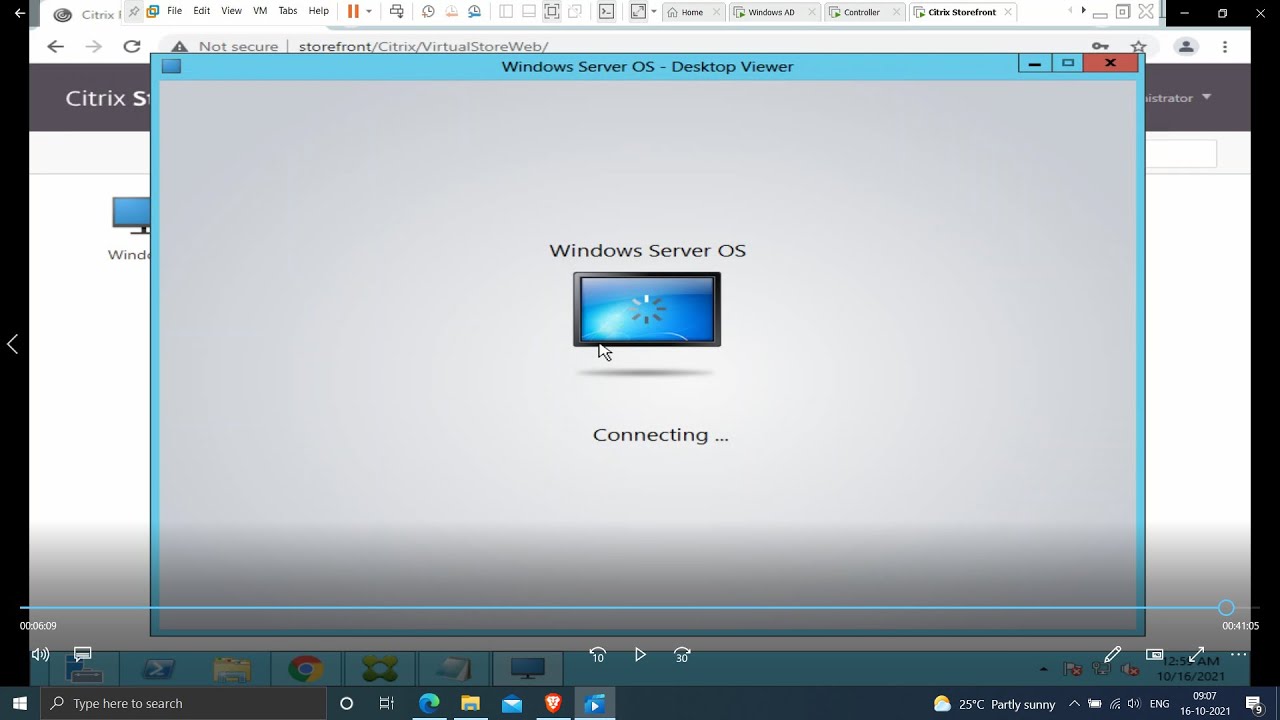
Task: Close the Controller tab
Action: (x=895, y=12)
